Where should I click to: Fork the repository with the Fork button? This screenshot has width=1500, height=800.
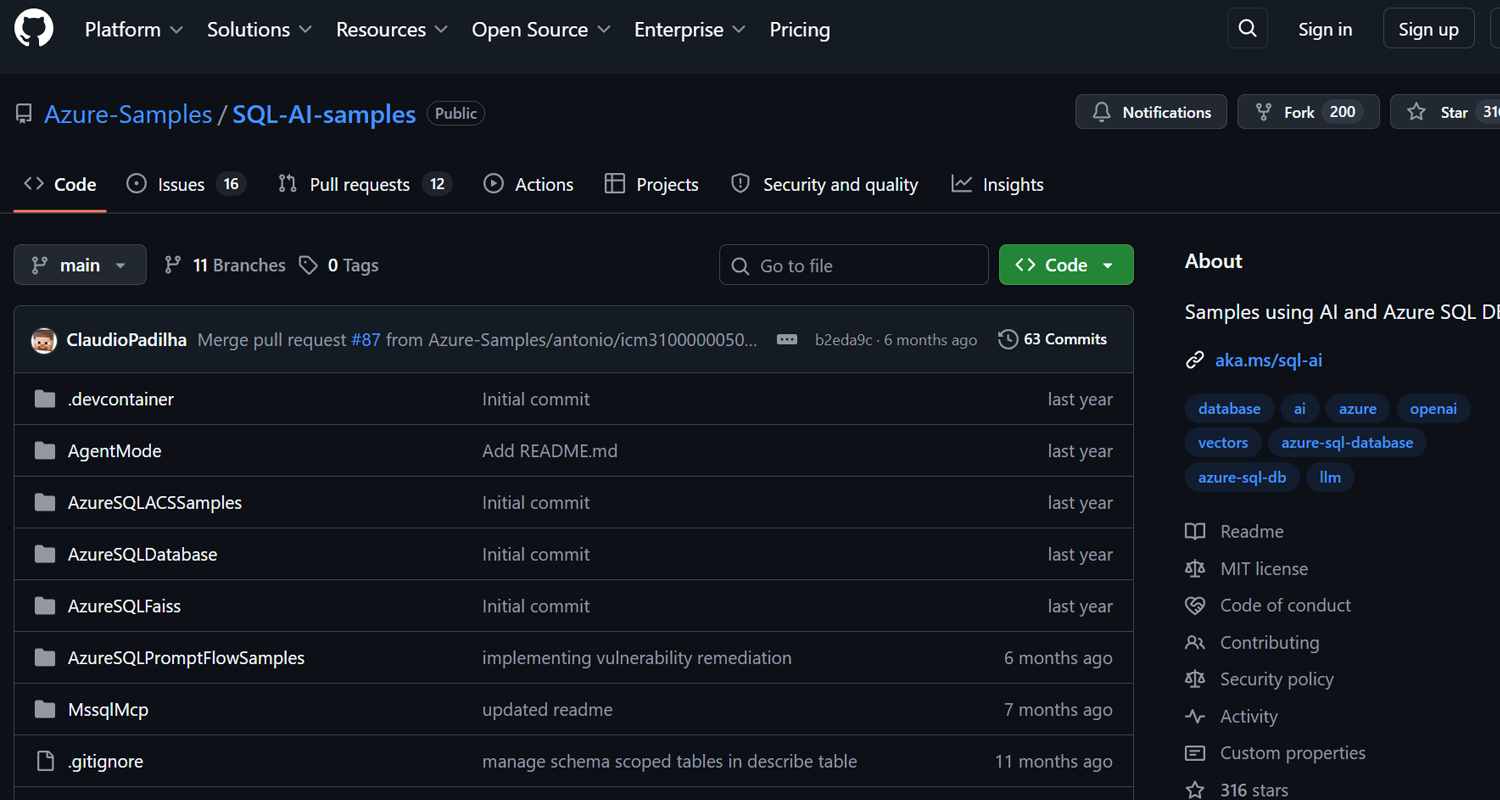[1308, 112]
